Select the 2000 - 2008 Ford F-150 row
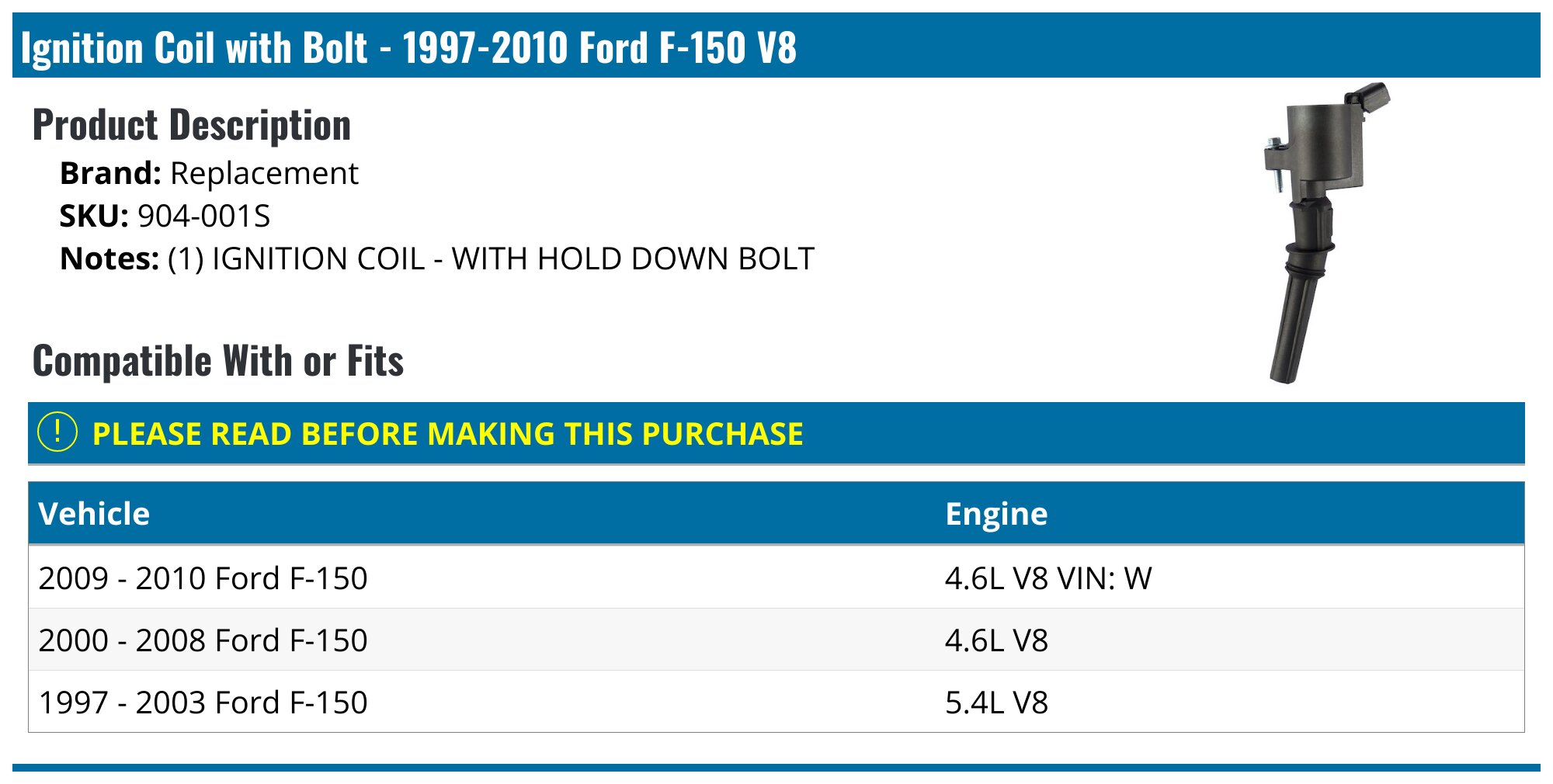The image size is (1553, 784). coord(203,640)
